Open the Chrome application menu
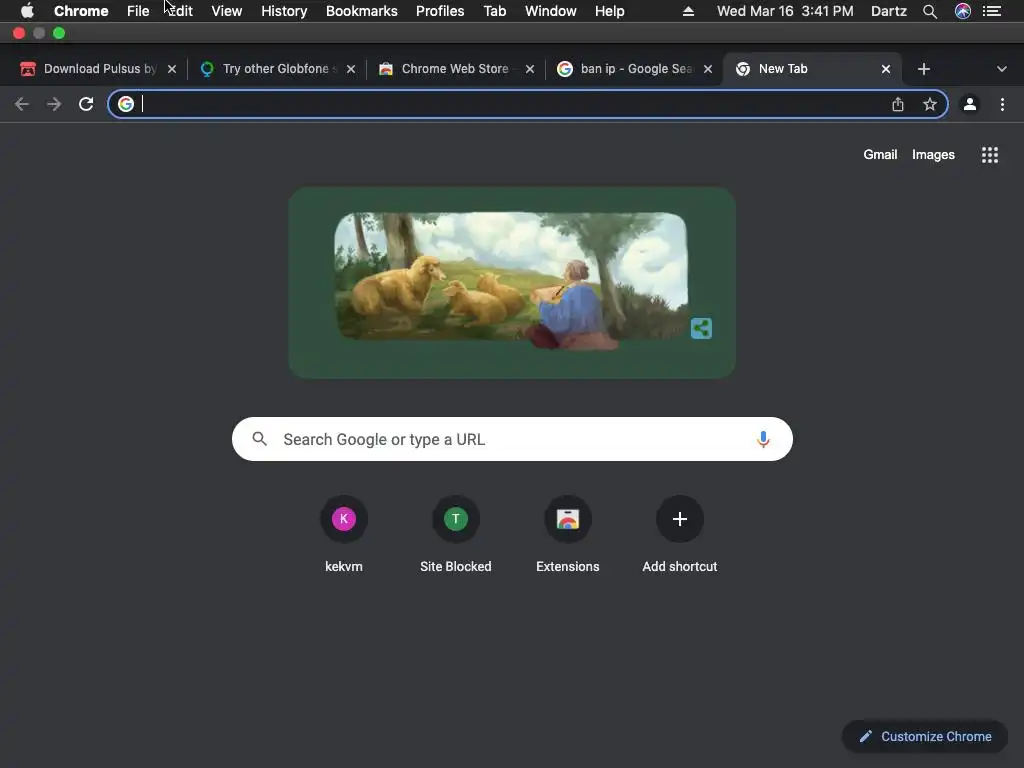The height and width of the screenshot is (768, 1024). pos(81,11)
